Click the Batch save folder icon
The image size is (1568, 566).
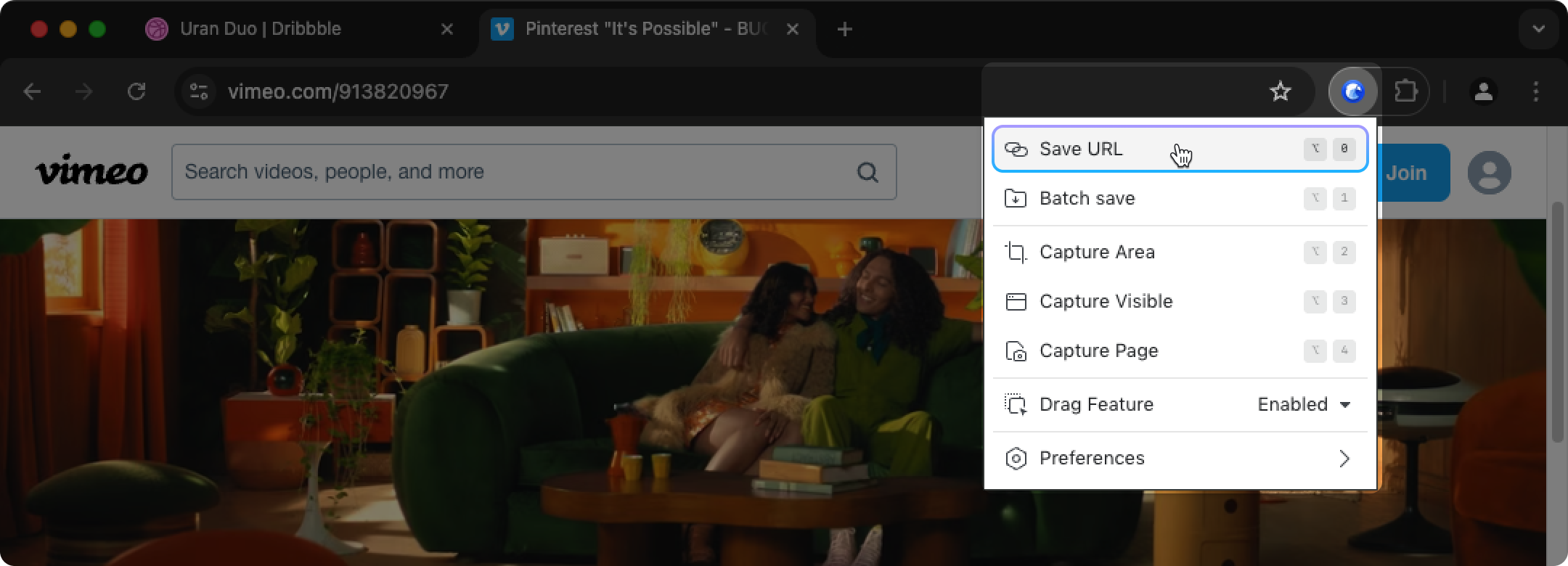[1016, 198]
